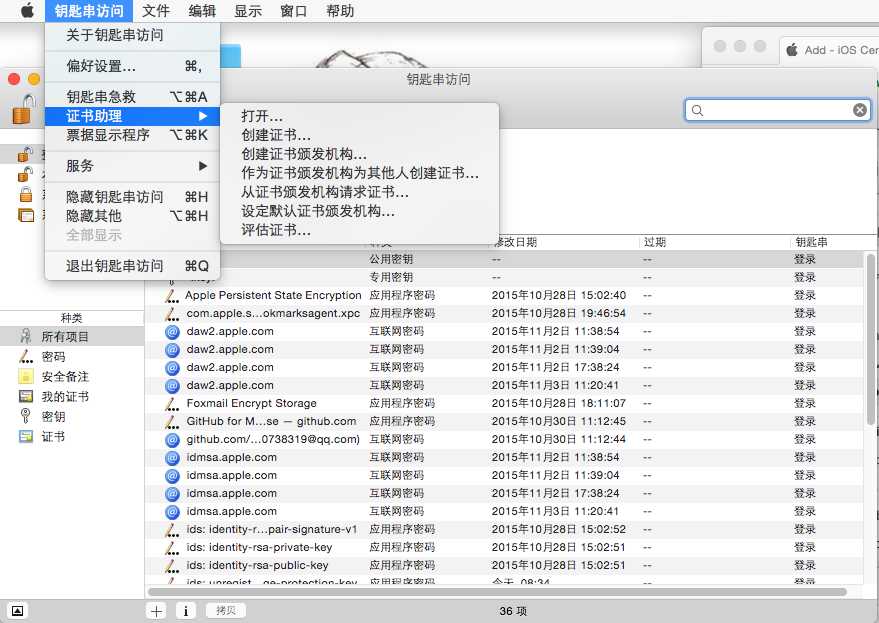Viewport: 879px width, 623px height.
Task: Choose 退出钥匙串访问 menu item
Action: pyautogui.click(x=131, y=266)
